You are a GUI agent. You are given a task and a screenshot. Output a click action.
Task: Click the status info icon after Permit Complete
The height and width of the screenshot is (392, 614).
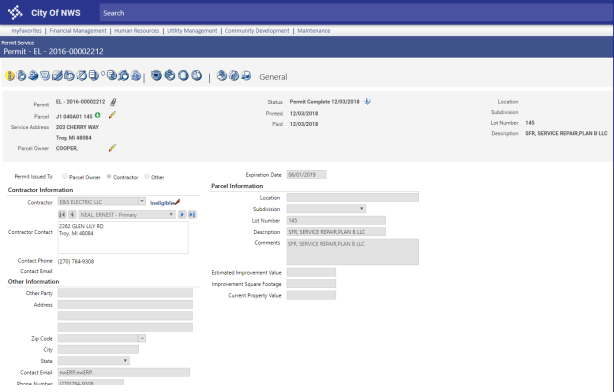(x=367, y=101)
